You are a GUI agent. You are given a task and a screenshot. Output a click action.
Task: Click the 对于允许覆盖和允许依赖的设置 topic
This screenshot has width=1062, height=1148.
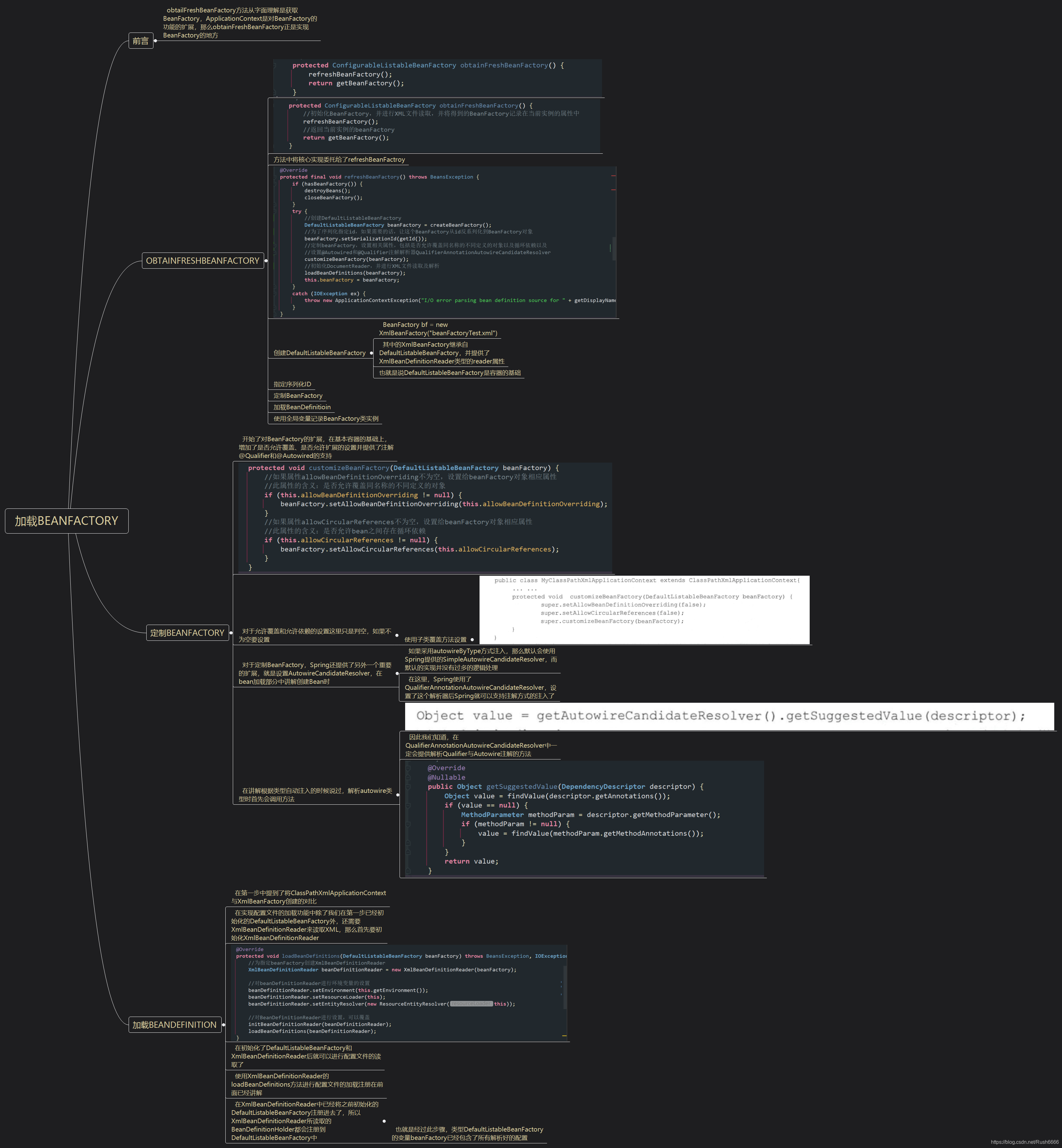click(x=315, y=635)
